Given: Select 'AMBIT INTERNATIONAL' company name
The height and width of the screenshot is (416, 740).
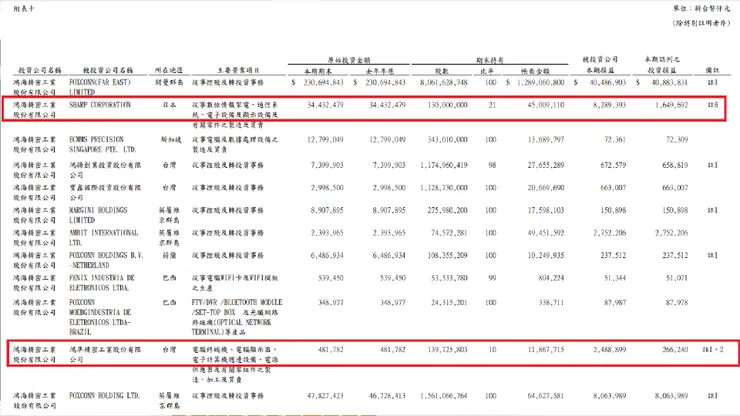Looking at the screenshot, I should 103,233.
